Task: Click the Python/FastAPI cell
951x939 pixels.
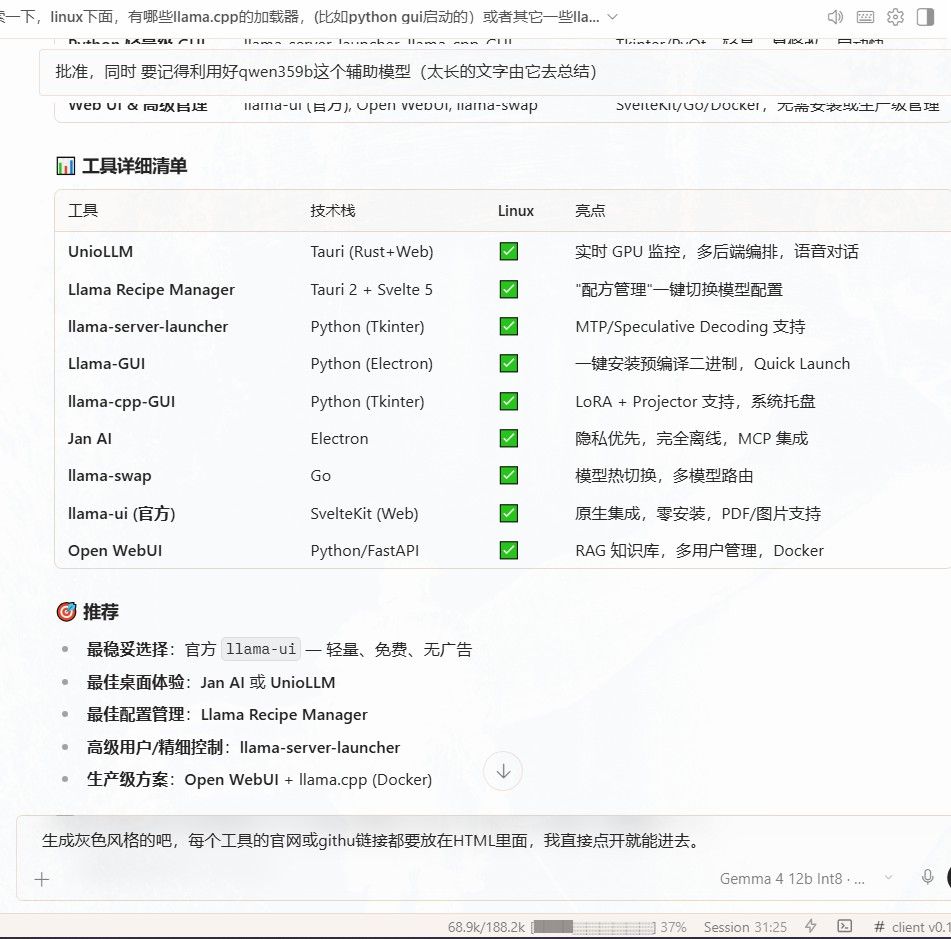Action: click(x=365, y=550)
